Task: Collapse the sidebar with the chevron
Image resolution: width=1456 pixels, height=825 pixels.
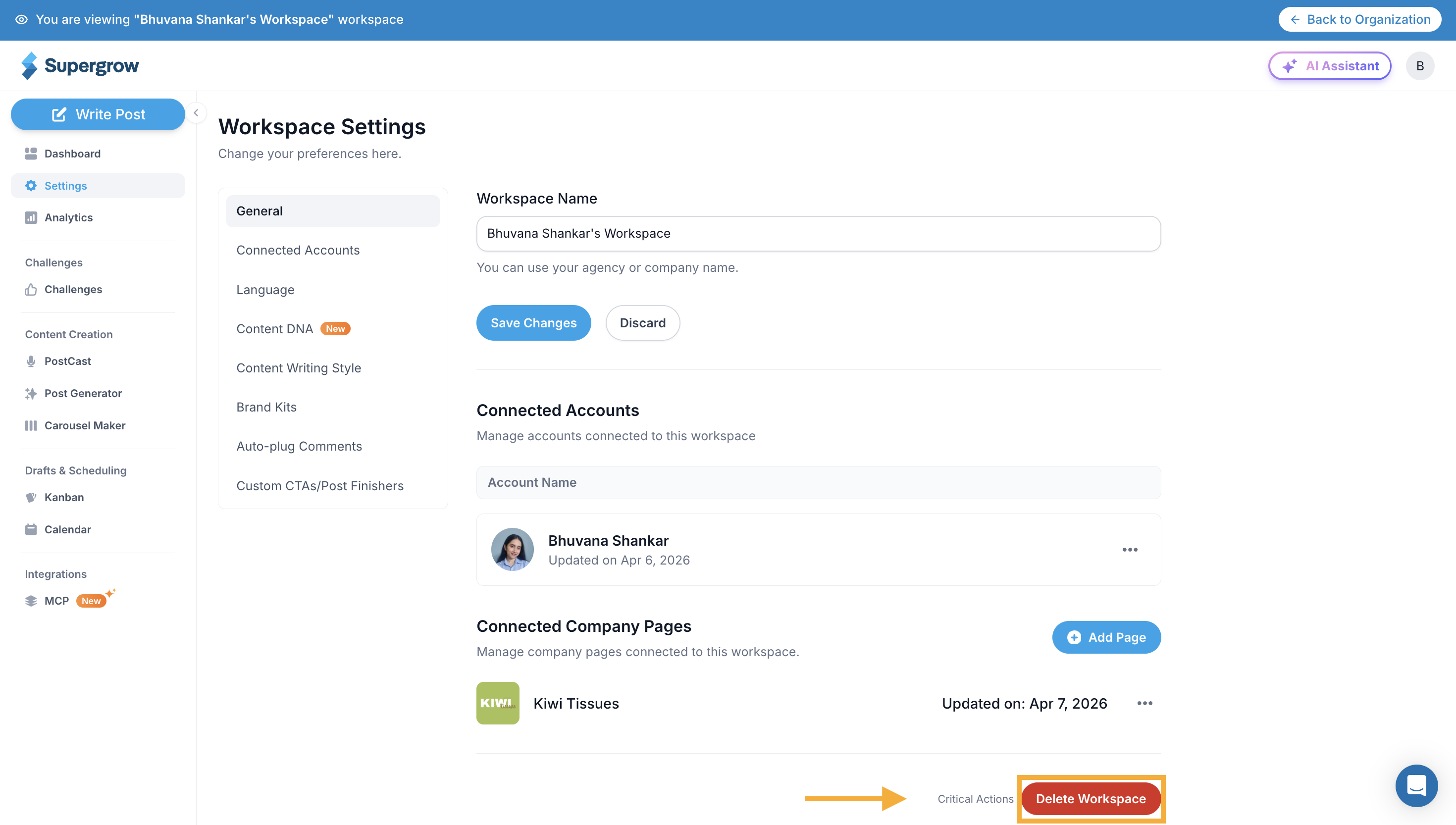Action: click(x=196, y=113)
